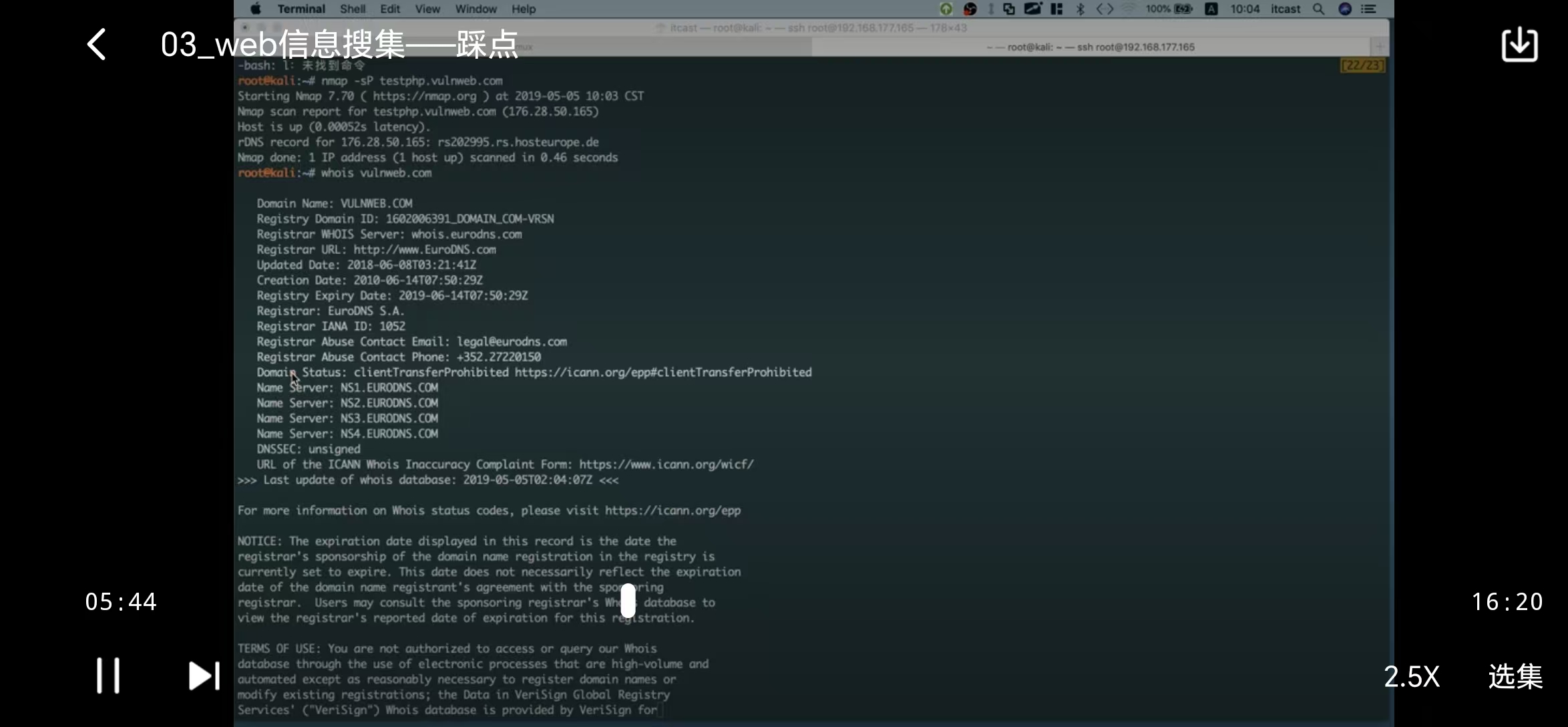
Task: Open the Shell menu
Action: click(x=353, y=9)
